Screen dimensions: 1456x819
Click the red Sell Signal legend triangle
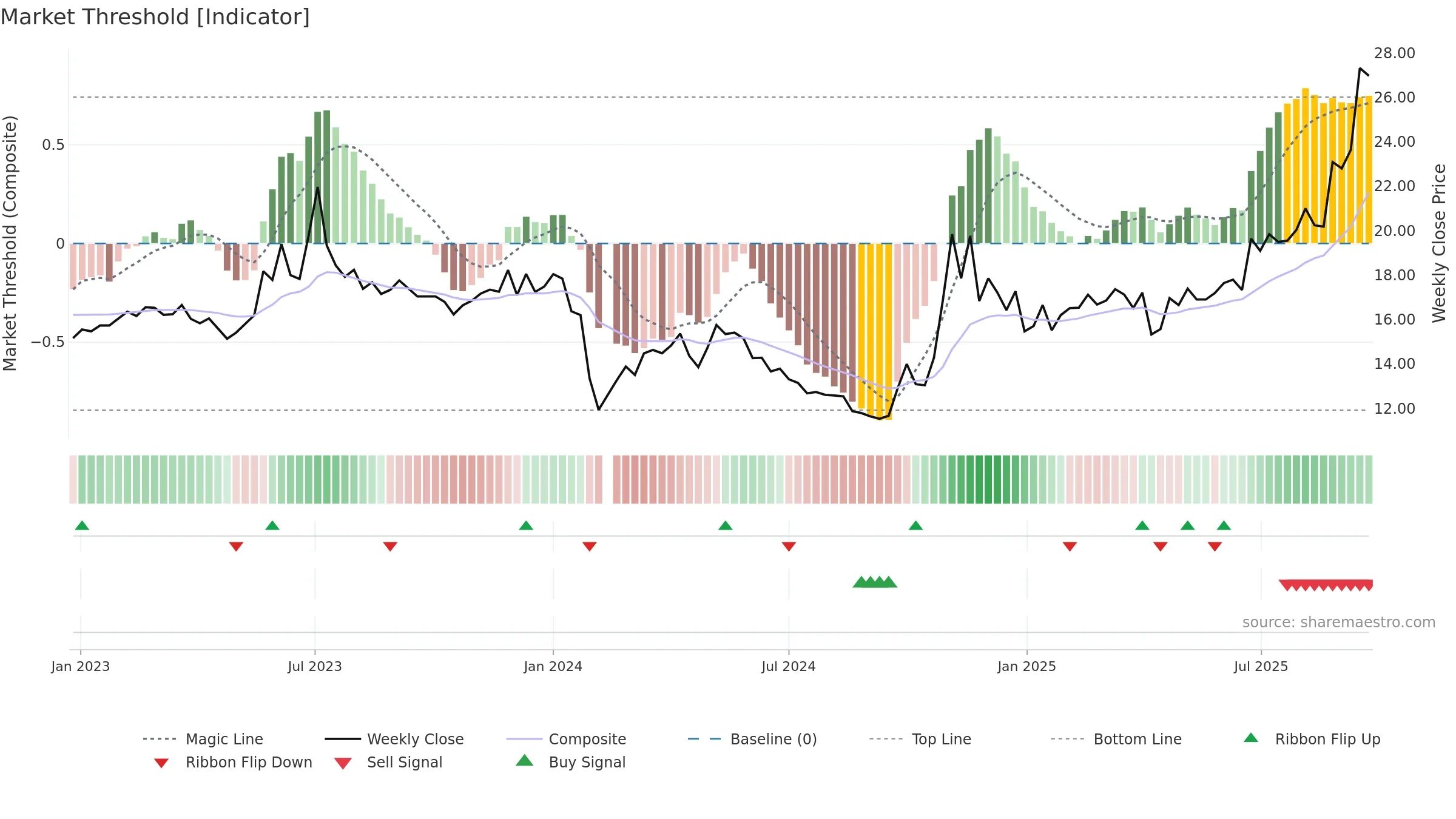(x=343, y=763)
